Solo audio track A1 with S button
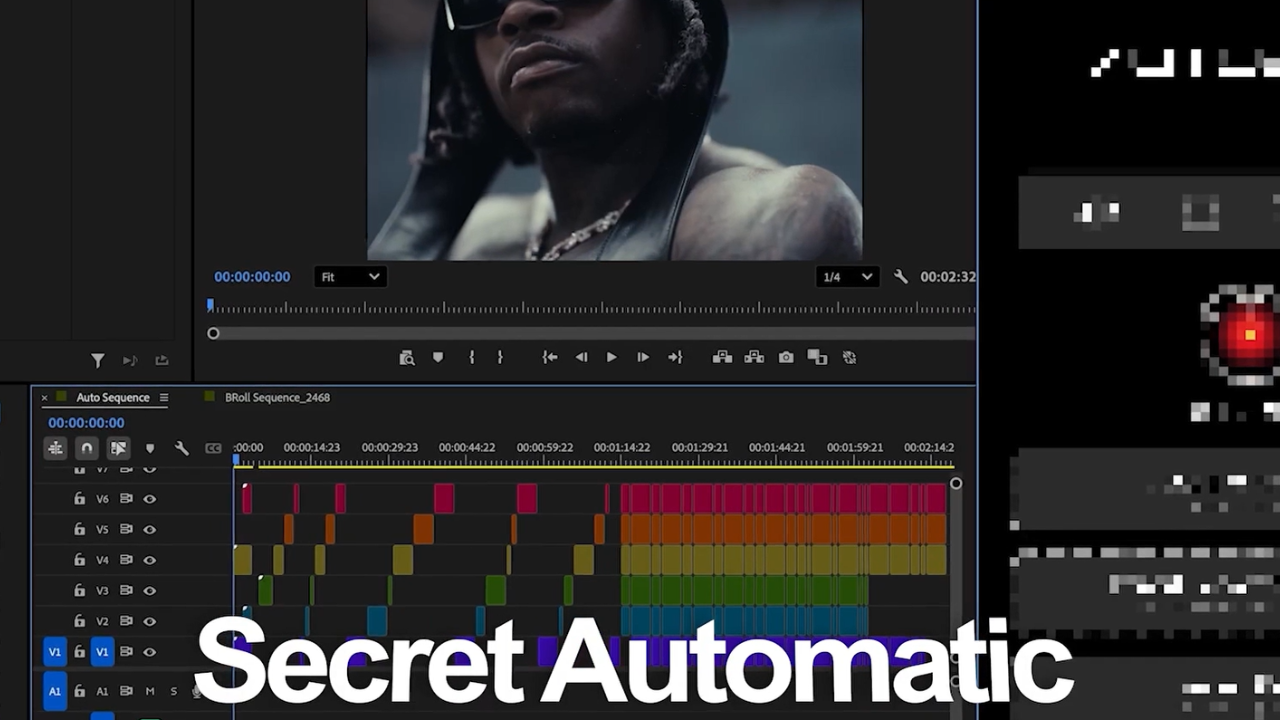Screen dimensions: 1280x720 (173, 691)
